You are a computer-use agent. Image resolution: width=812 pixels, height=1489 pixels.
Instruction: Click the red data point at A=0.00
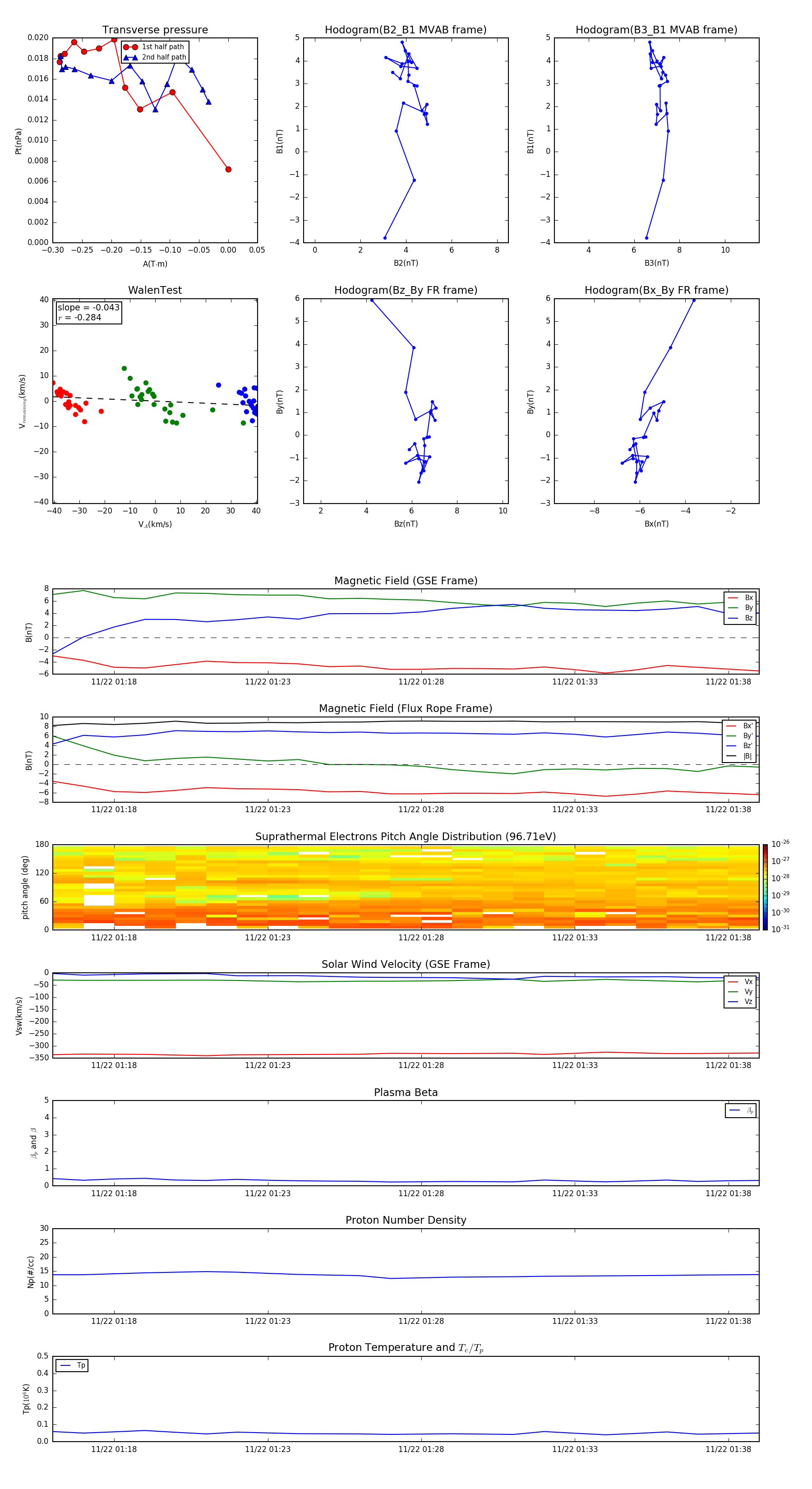(x=228, y=169)
